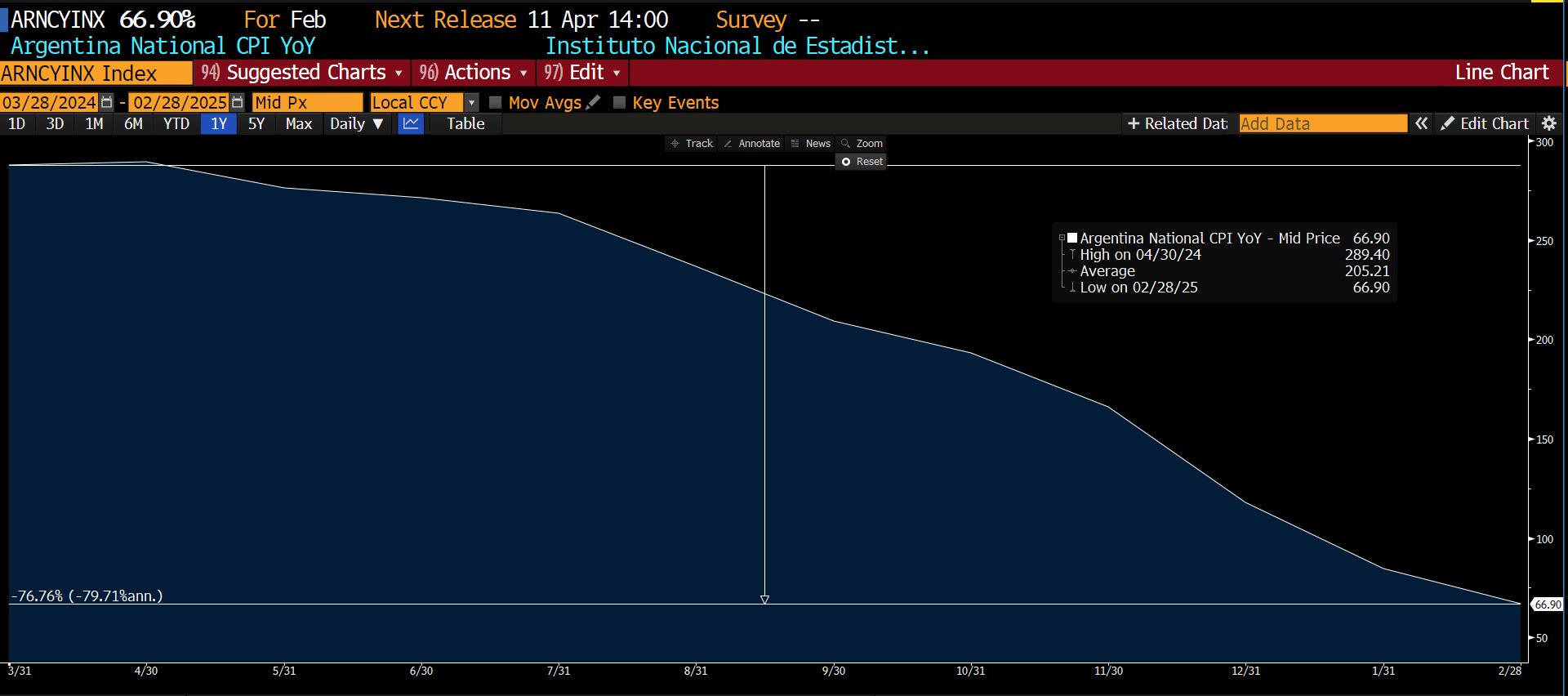This screenshot has width=1568, height=696.
Task: Open the Suggested Charts menu
Action: 302,73
